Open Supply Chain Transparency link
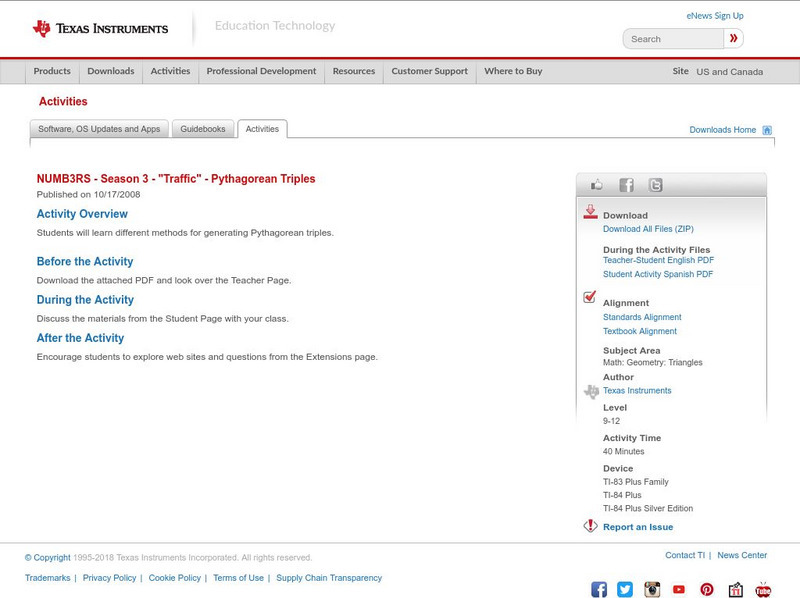The image size is (800, 598). click(x=329, y=578)
